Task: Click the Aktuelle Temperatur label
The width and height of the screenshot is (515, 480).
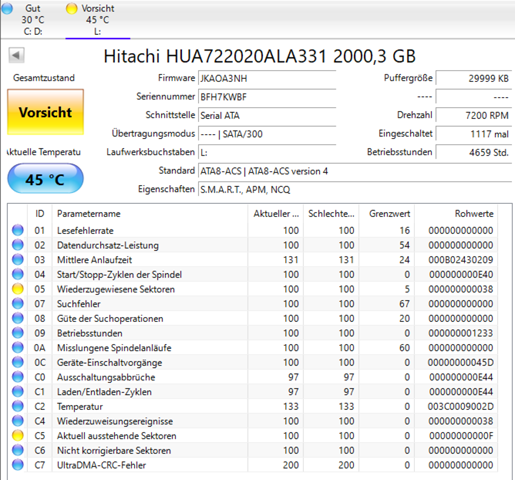Action: 44,152
